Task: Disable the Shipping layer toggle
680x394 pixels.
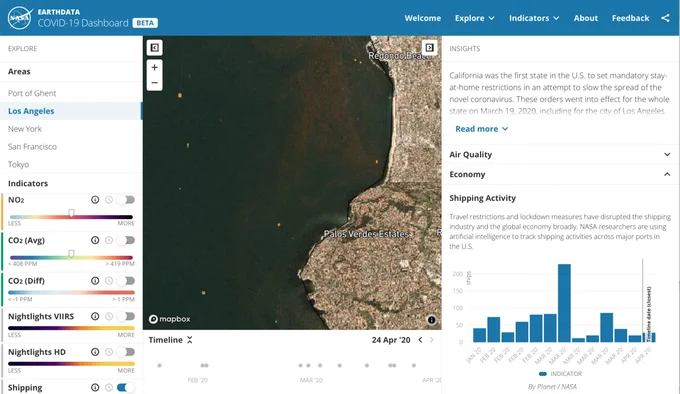Action: (x=126, y=387)
